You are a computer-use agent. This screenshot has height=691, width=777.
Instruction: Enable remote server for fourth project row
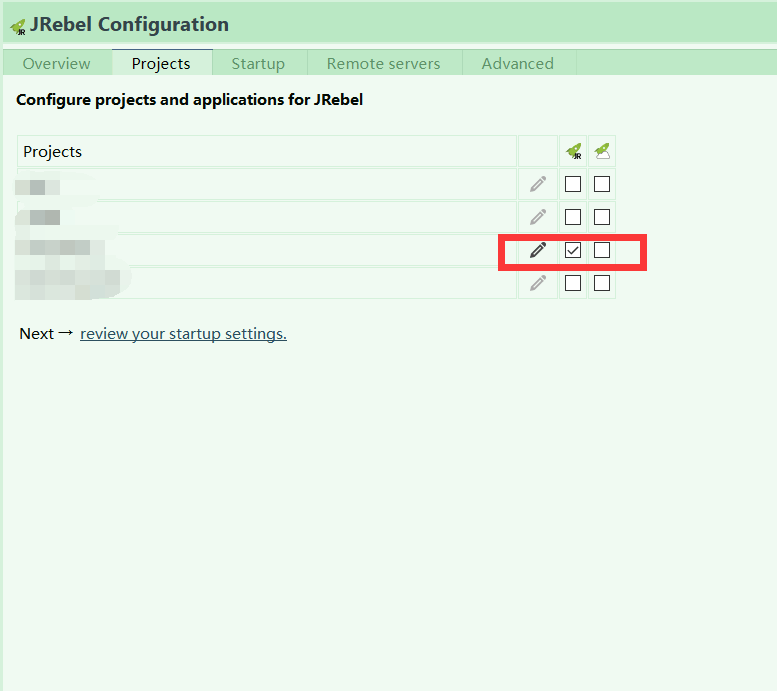point(602,283)
